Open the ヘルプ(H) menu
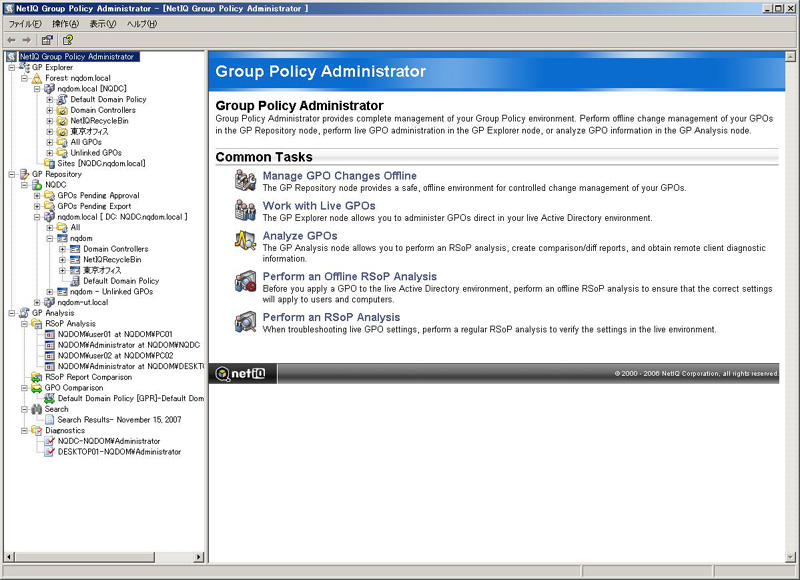This screenshot has width=800, height=580. 142,24
